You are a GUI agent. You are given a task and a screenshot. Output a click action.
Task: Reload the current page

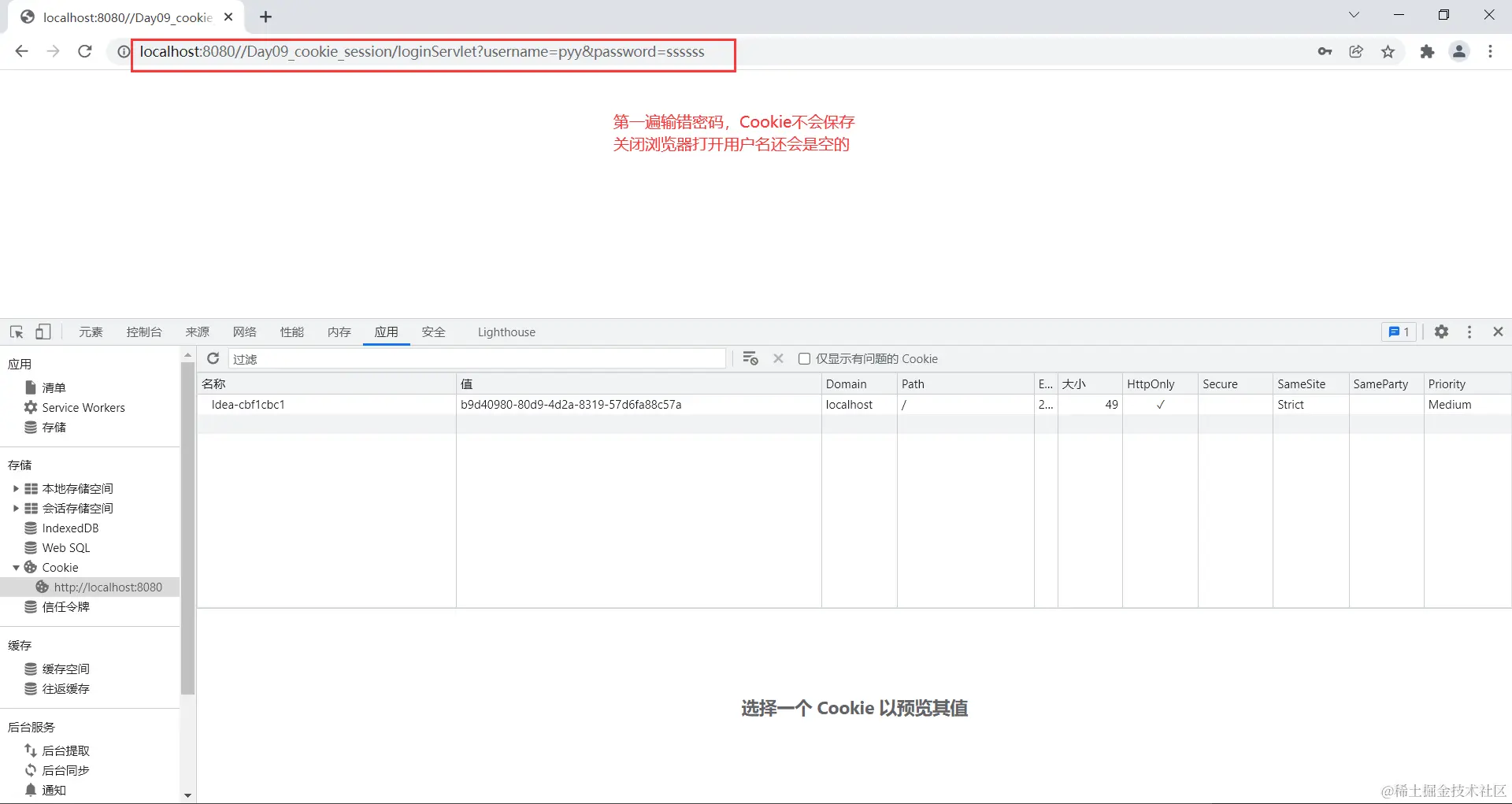[x=85, y=51]
